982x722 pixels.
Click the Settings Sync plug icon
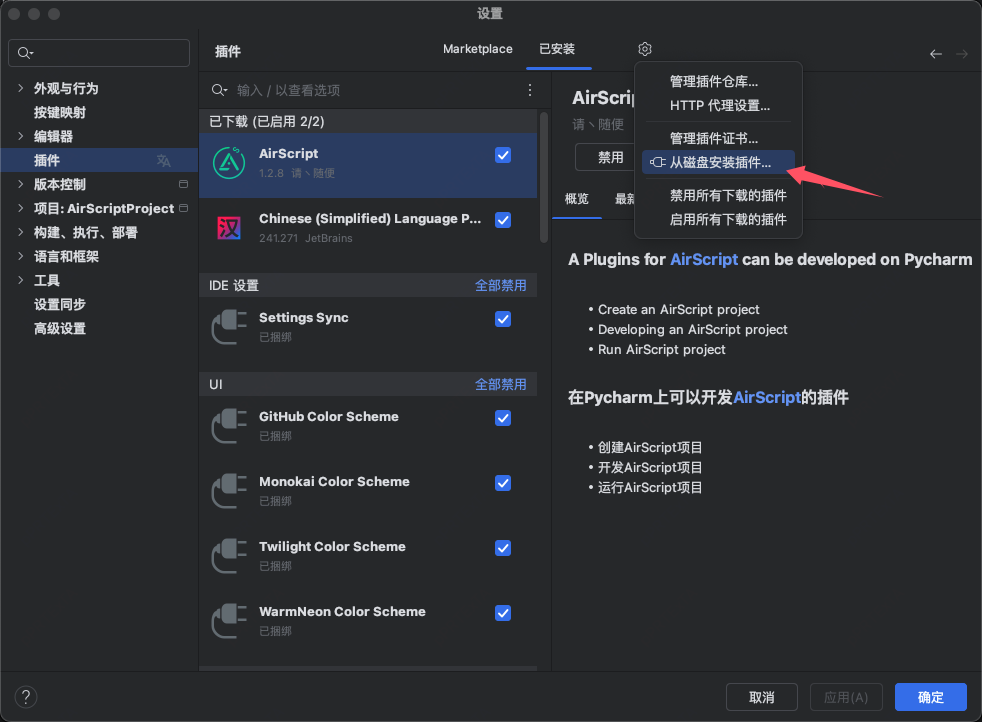click(229, 327)
